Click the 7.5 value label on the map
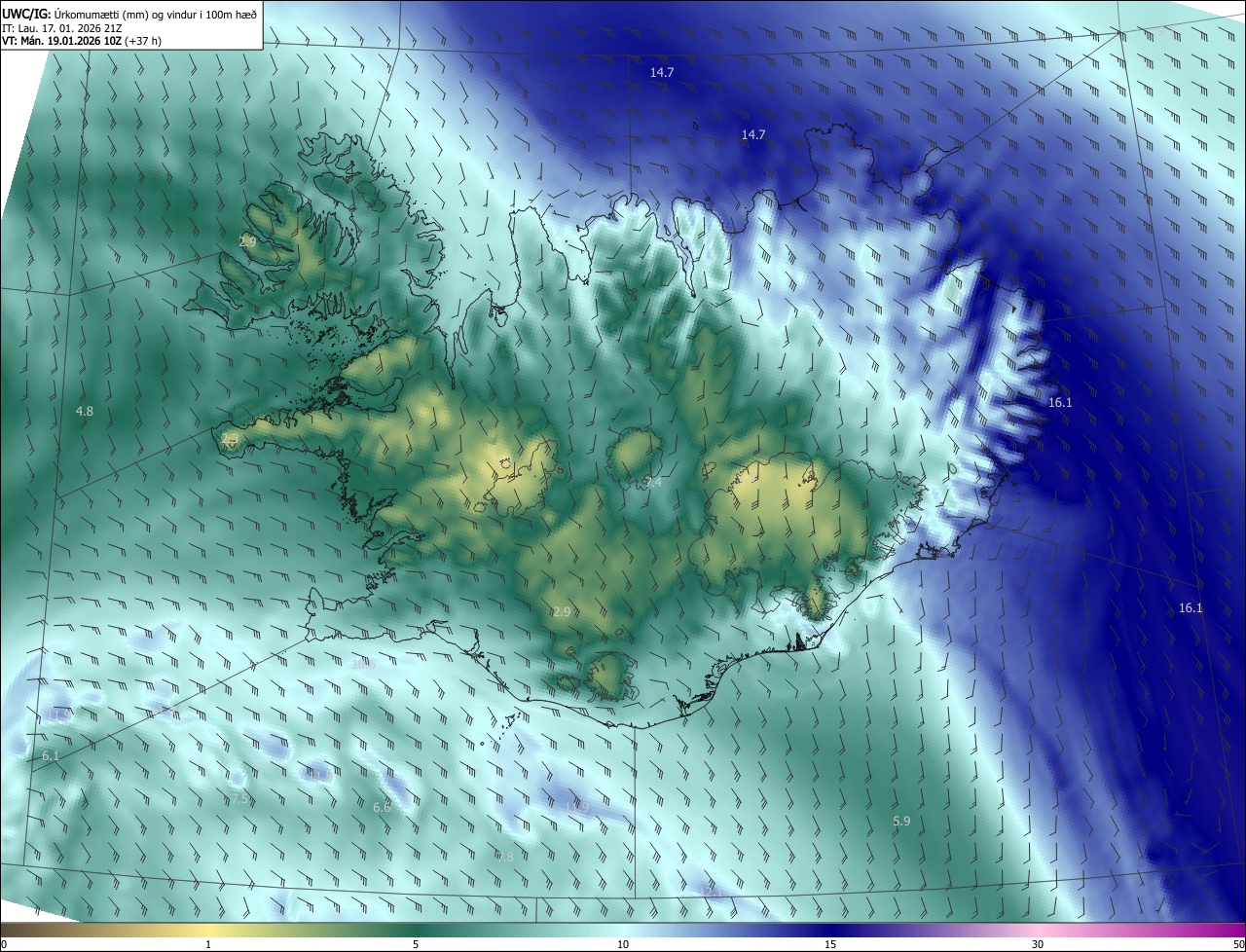 pos(239,799)
